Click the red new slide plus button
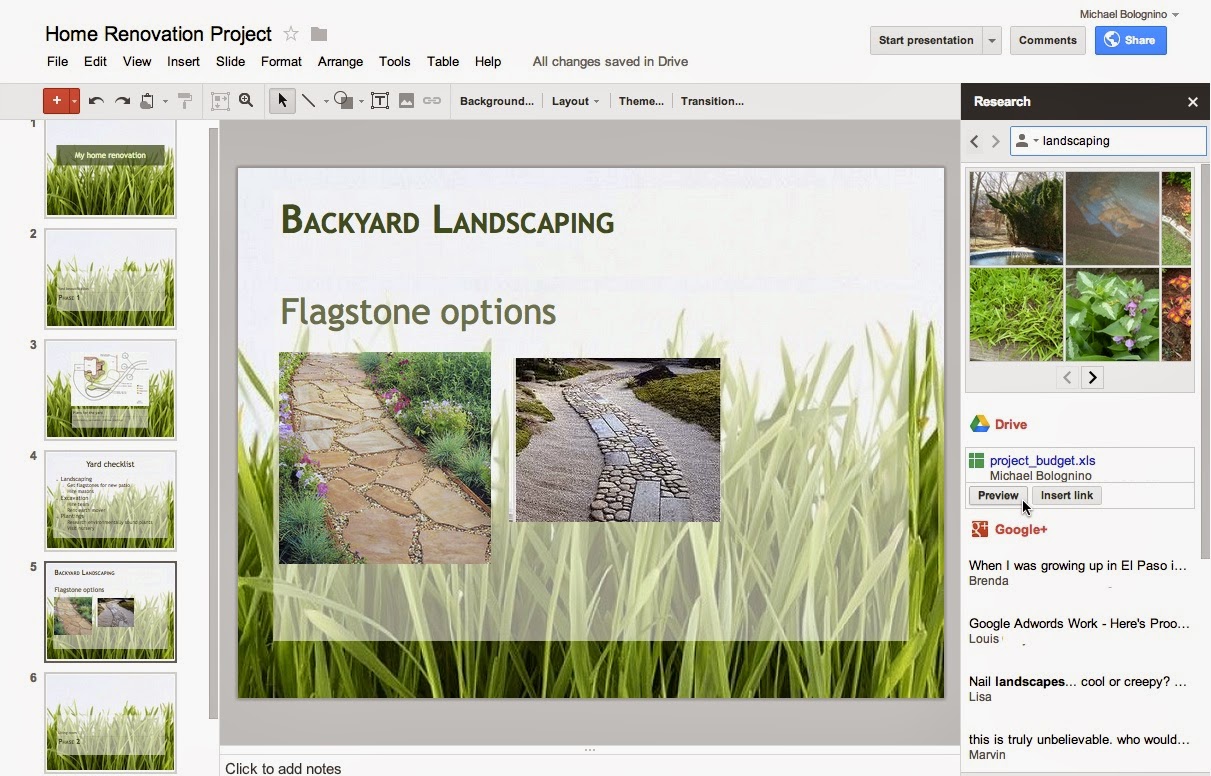Image resolution: width=1211 pixels, height=776 pixels. tap(56, 101)
